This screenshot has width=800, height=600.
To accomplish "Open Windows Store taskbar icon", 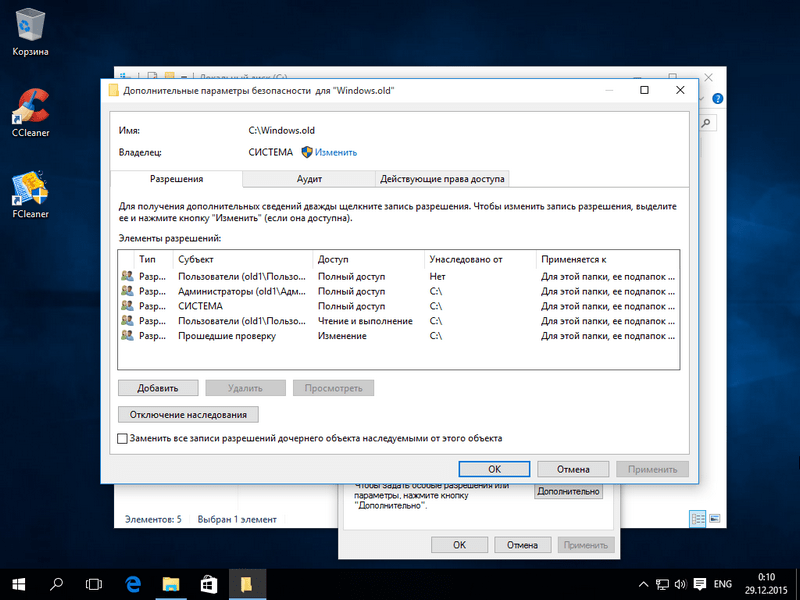I will (208, 582).
